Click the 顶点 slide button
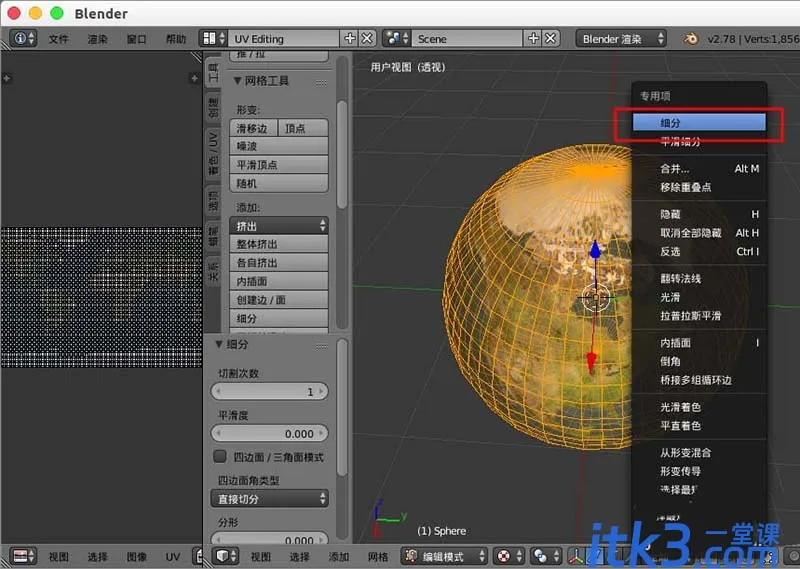800x569 pixels. click(x=303, y=128)
